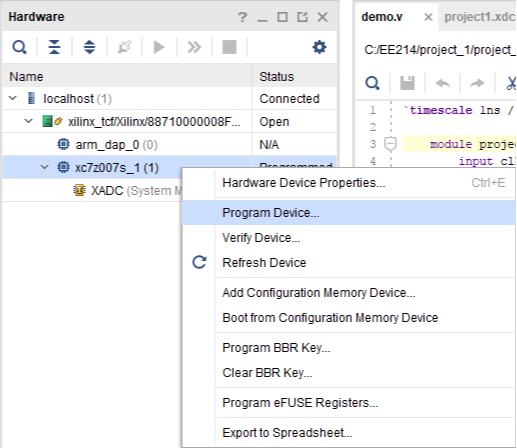Image resolution: width=517 pixels, height=448 pixels.
Task: Click the file path text in editor
Action: click(440, 50)
